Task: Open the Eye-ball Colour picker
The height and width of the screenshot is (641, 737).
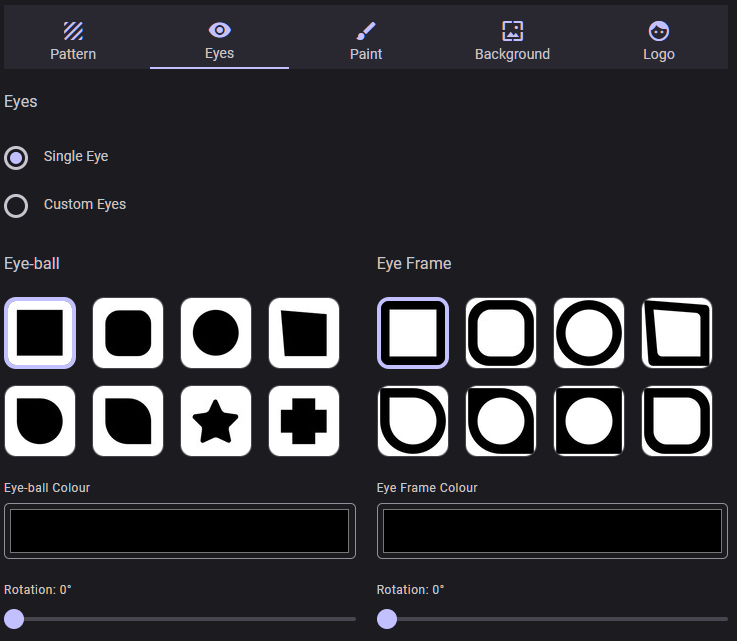Action: [x=180, y=531]
